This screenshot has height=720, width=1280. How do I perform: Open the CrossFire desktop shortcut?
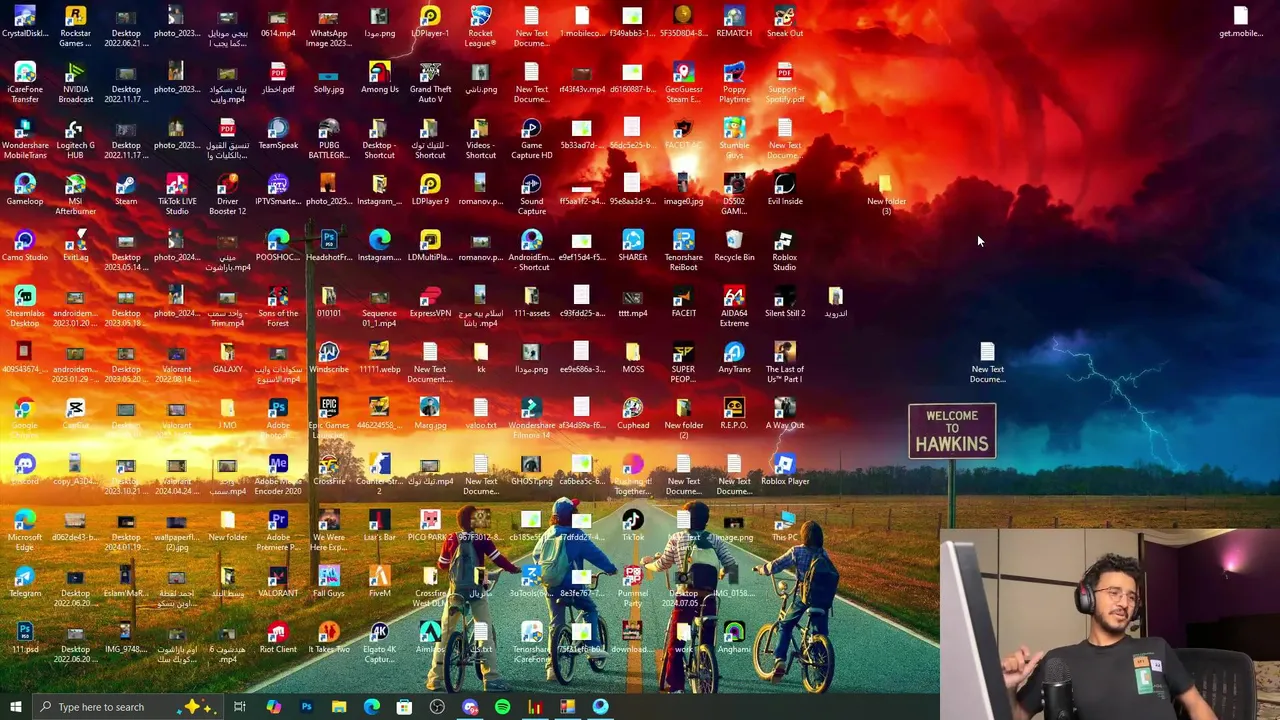[x=329, y=469]
